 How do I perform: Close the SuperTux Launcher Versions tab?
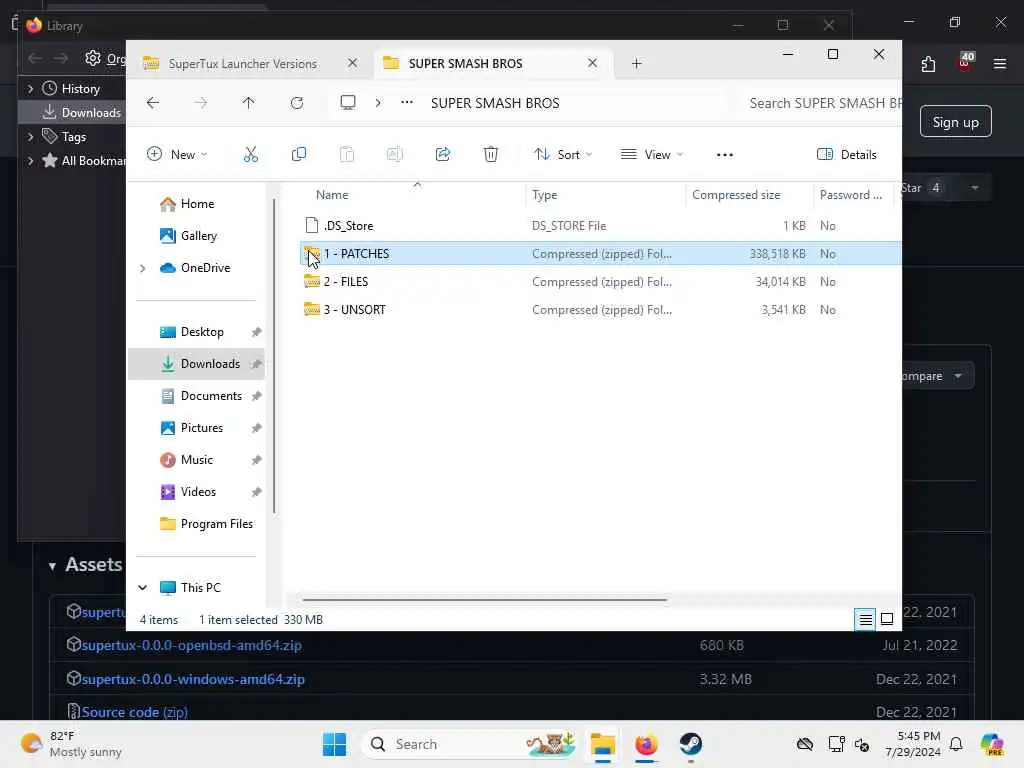point(353,63)
